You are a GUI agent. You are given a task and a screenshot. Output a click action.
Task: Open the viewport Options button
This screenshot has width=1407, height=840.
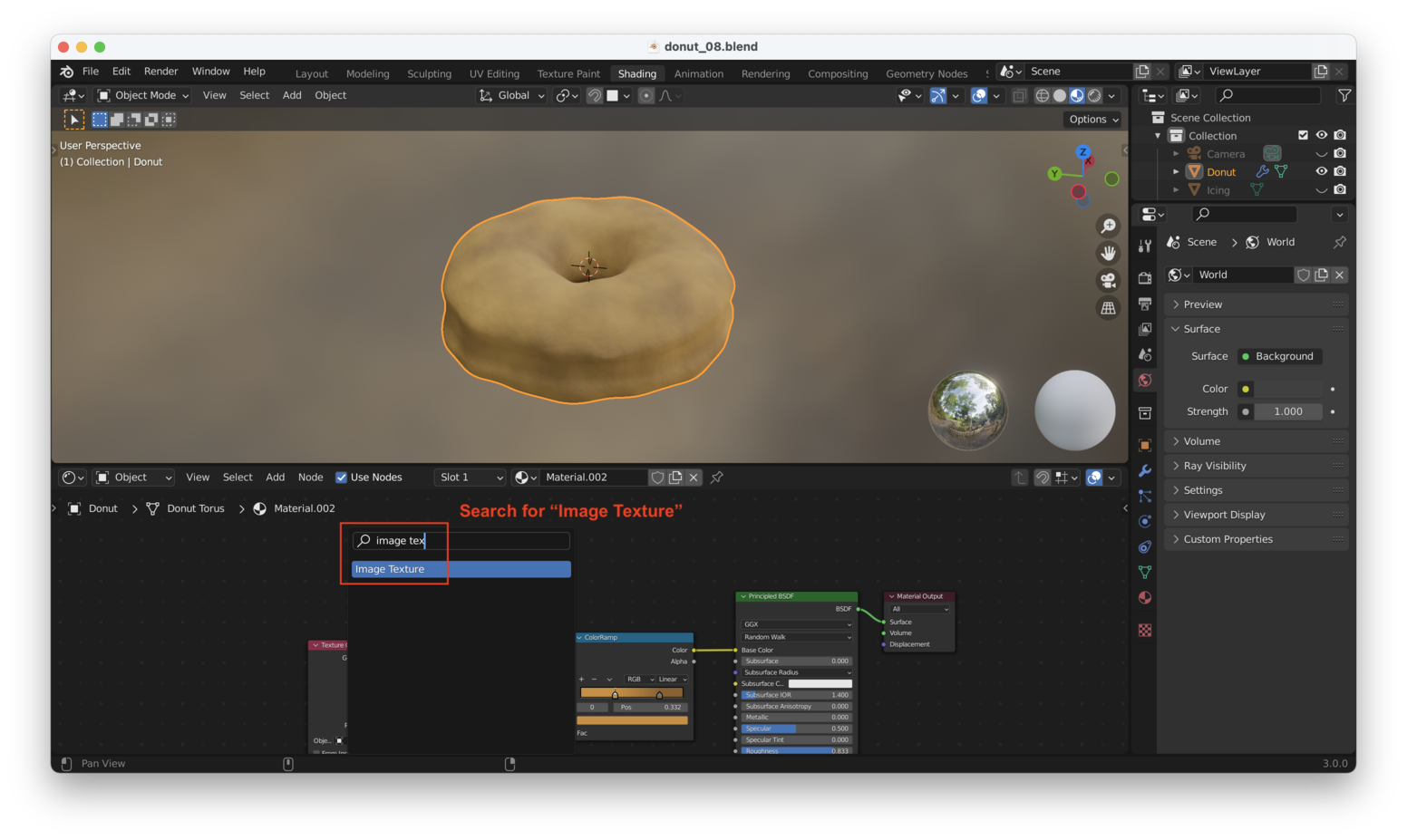point(1092,119)
